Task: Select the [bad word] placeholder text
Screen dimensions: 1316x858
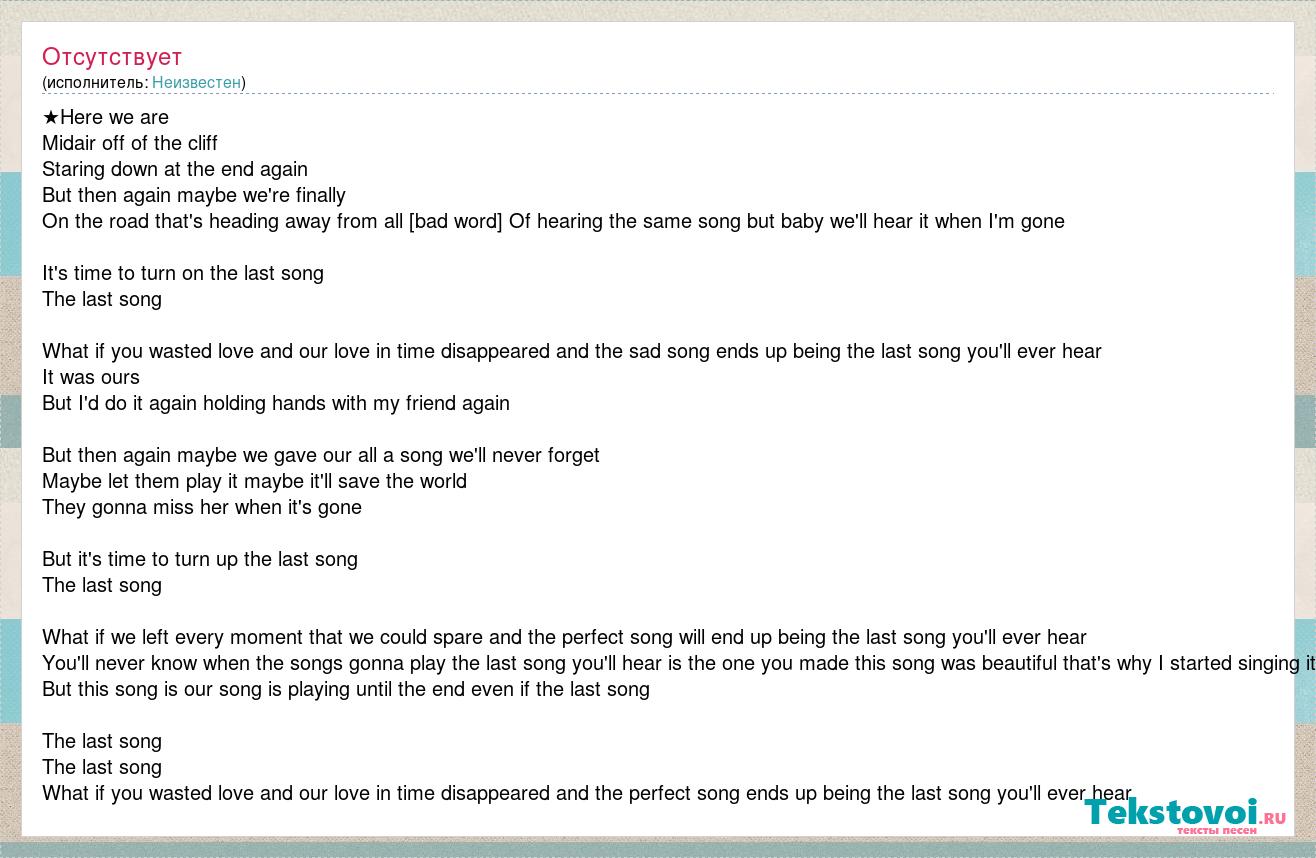Action: point(456,221)
